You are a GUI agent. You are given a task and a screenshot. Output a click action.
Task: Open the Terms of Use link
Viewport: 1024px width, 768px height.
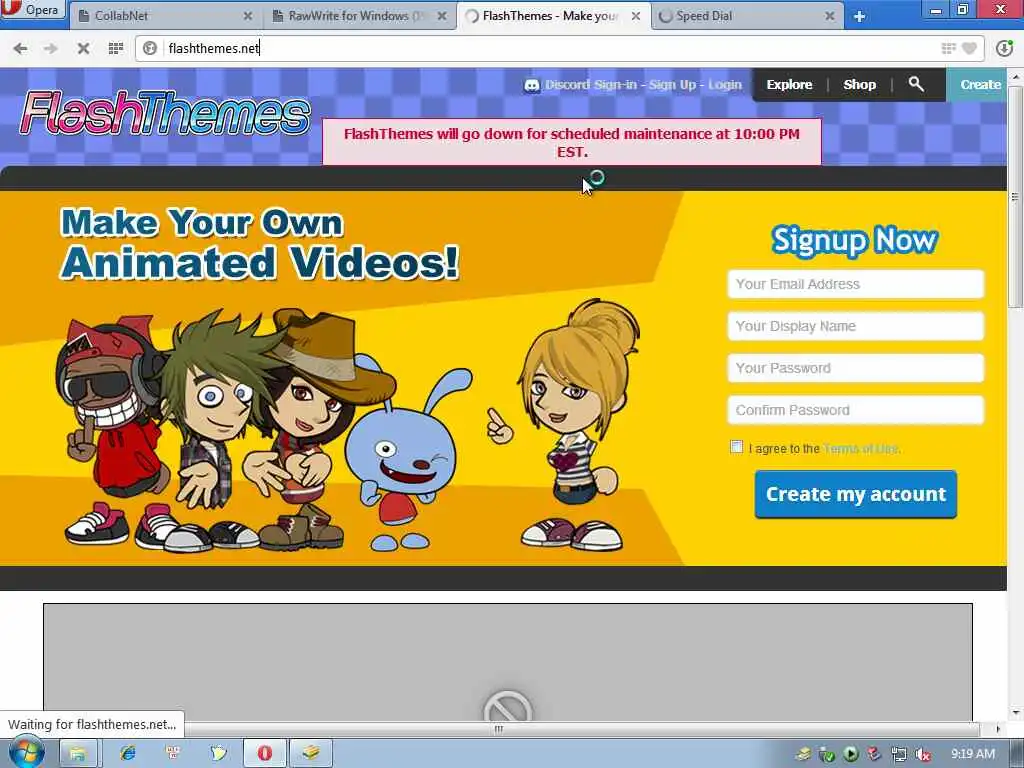pos(861,449)
